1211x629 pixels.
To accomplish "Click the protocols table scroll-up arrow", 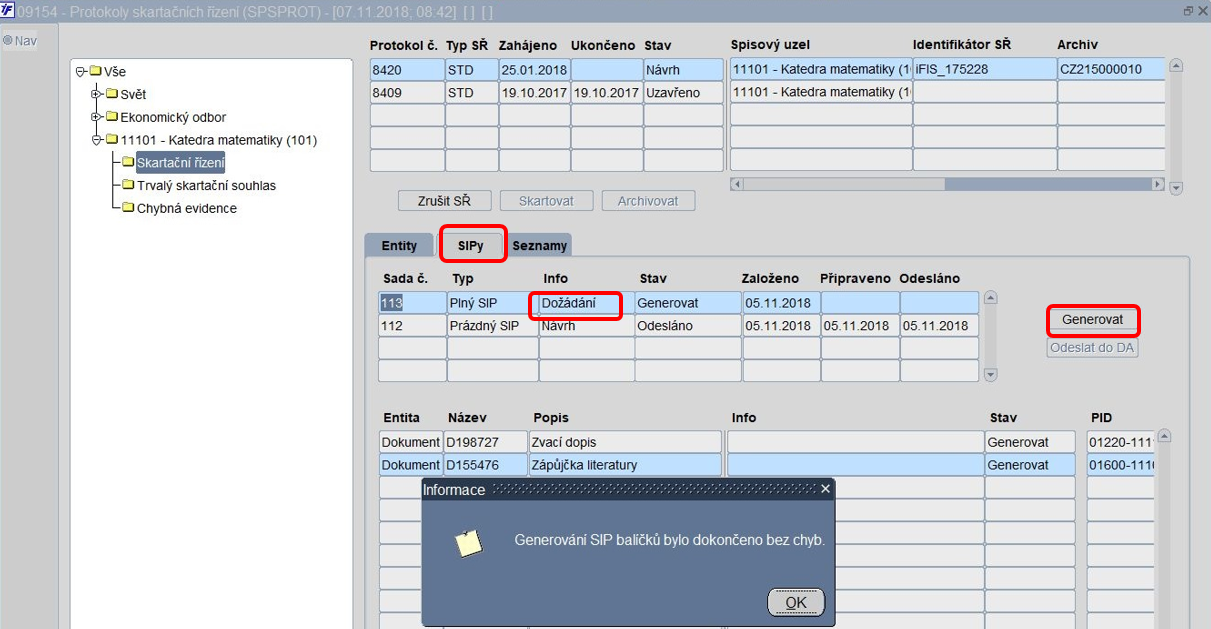I will tap(1176, 66).
